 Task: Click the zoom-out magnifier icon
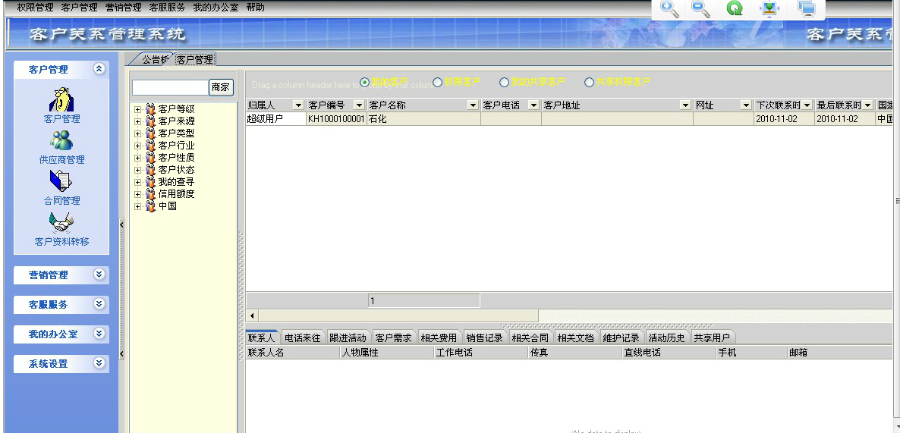point(701,9)
